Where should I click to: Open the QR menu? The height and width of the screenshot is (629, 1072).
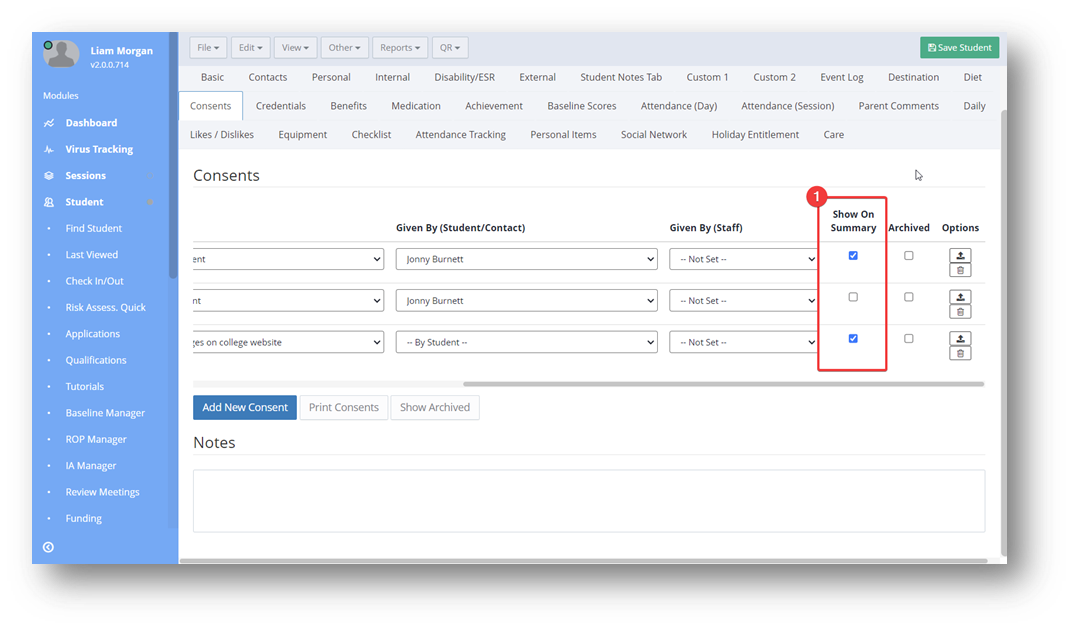click(x=450, y=48)
